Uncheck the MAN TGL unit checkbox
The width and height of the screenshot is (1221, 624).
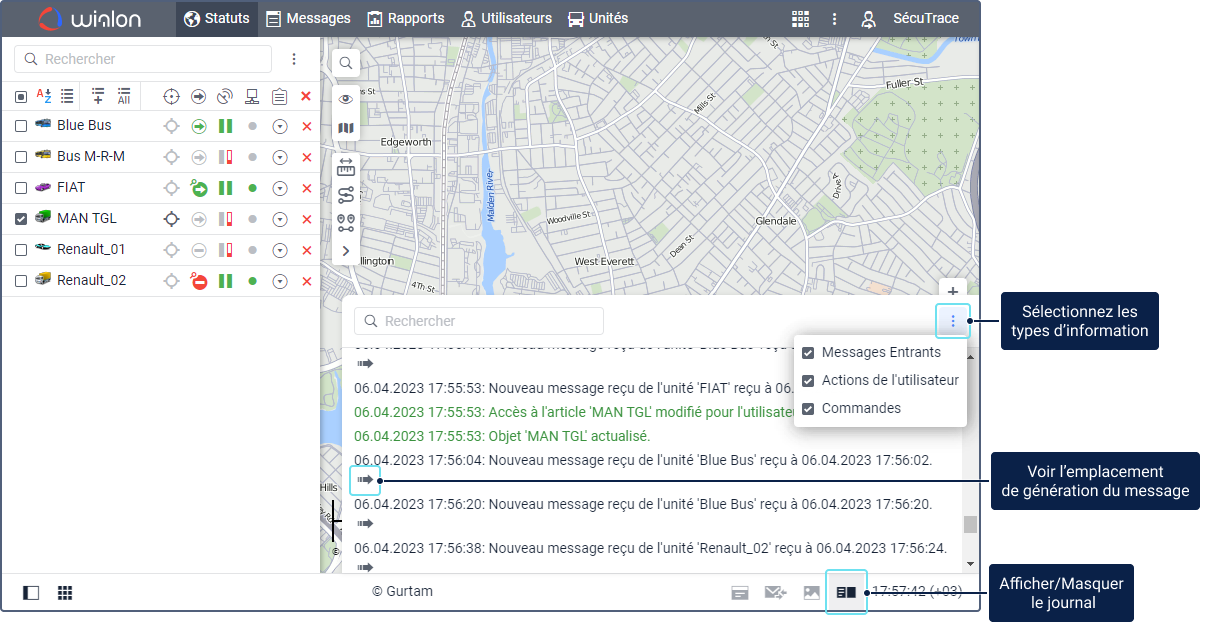pyautogui.click(x=21, y=219)
